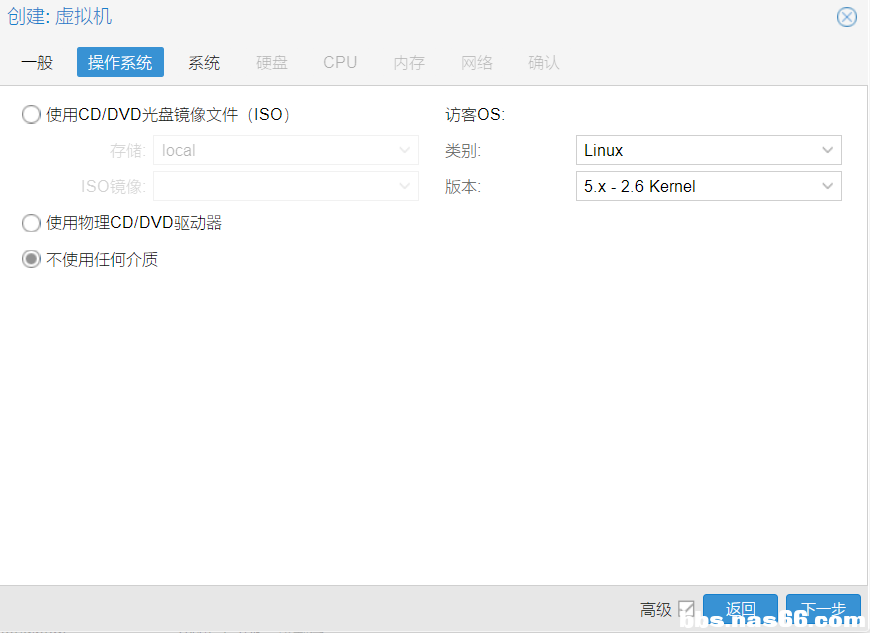
Task: Open the 内存 tab
Action: click(x=409, y=62)
